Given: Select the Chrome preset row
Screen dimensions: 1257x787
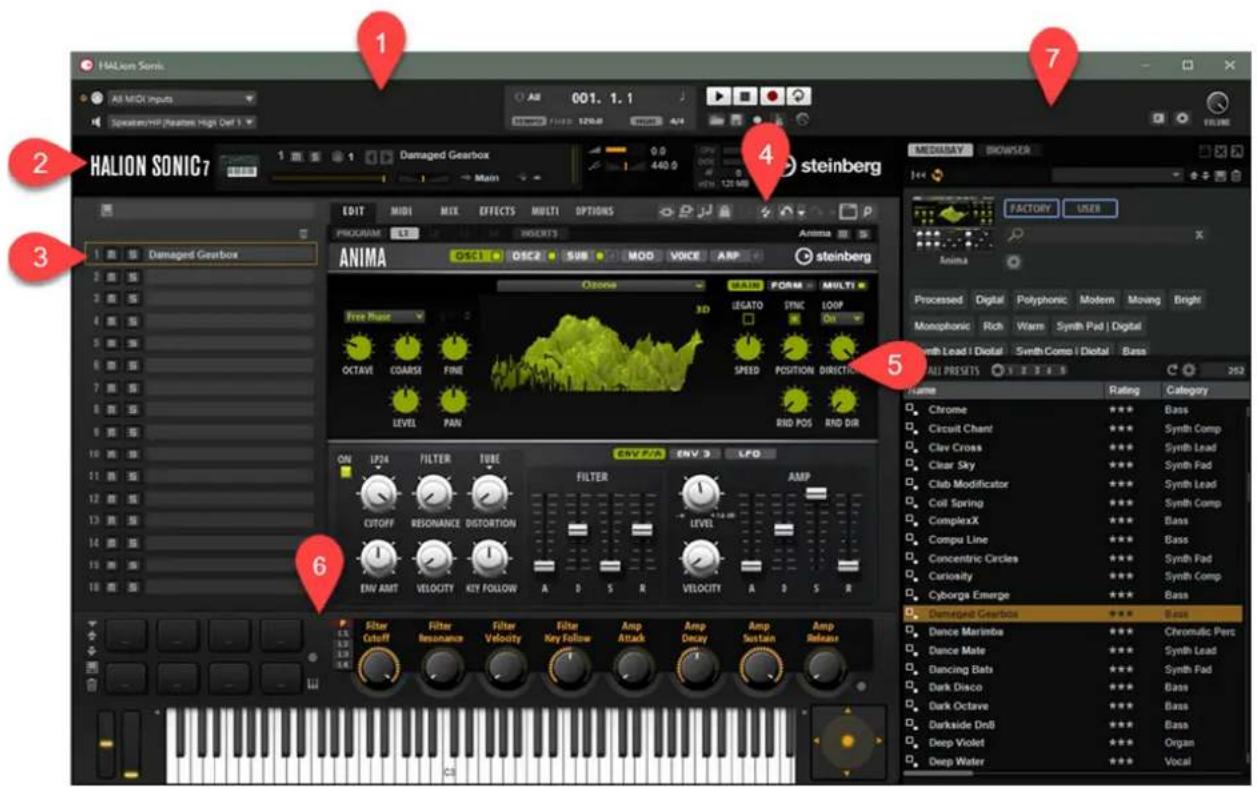Looking at the screenshot, I should coord(1076,410).
